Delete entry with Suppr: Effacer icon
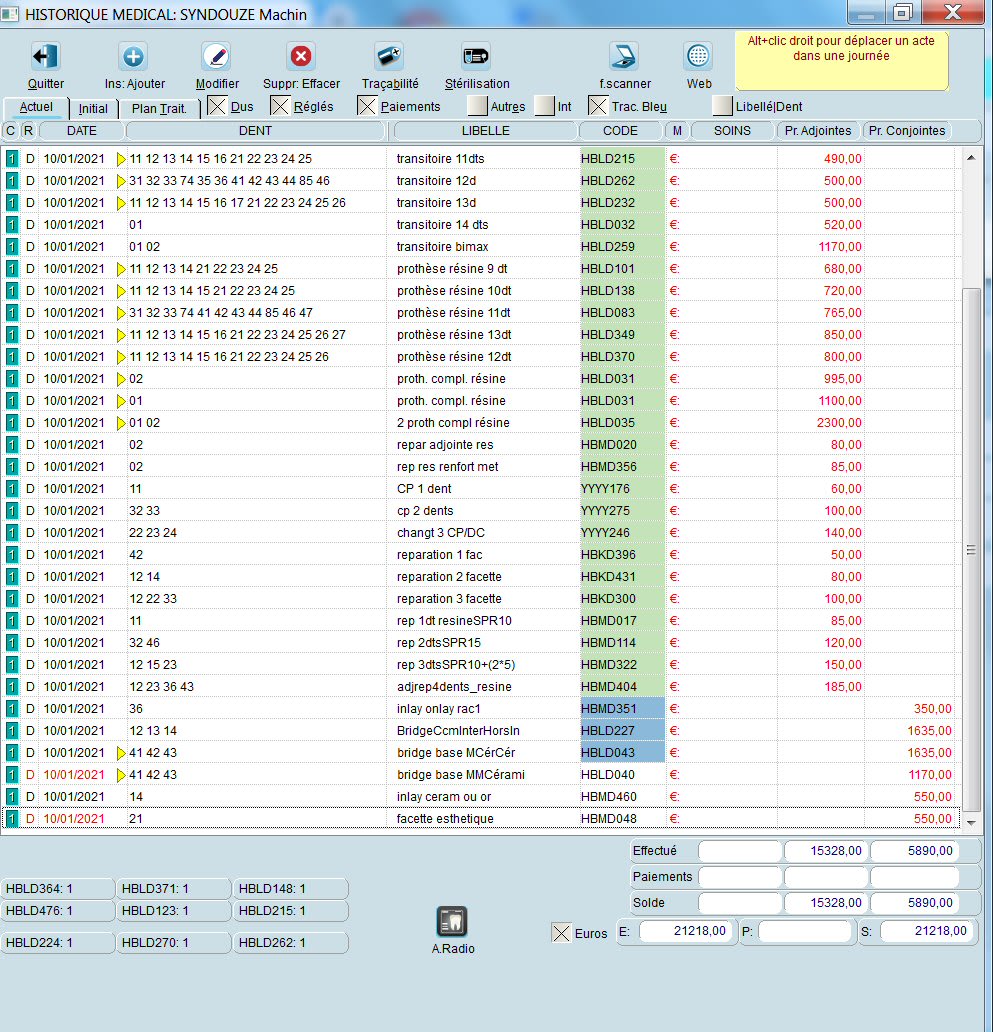The width and height of the screenshot is (993, 1032). tap(300, 57)
